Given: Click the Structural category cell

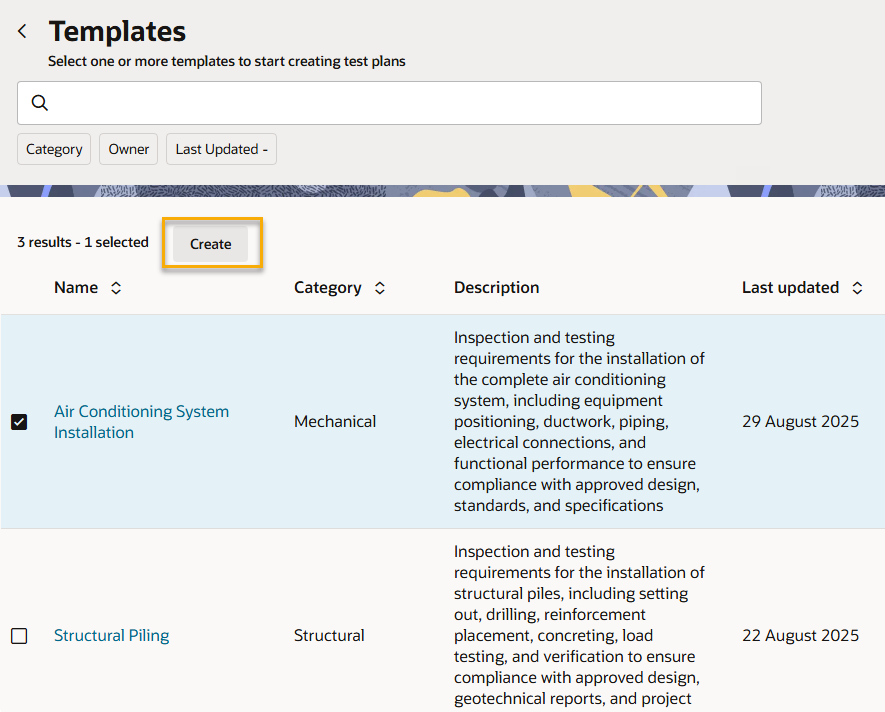Looking at the screenshot, I should [329, 636].
